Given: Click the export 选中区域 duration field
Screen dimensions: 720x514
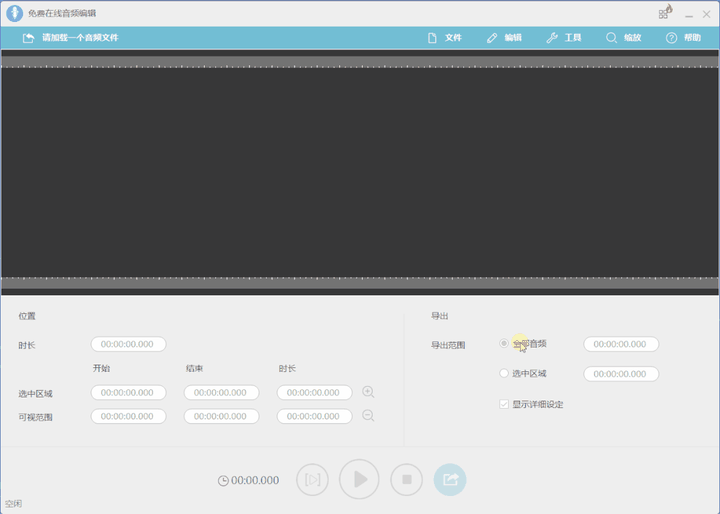Looking at the screenshot, I should tap(621, 374).
